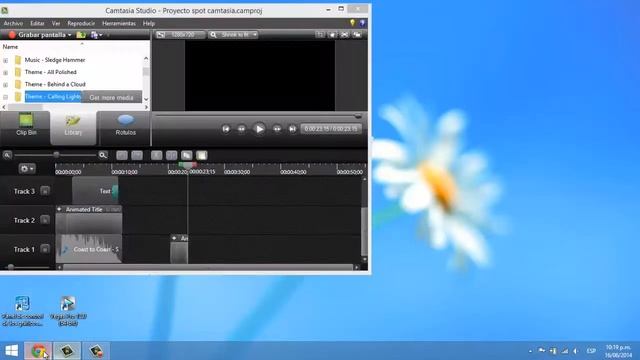Click the step-forward button
The width and height of the screenshot is (640, 360).
point(277,129)
